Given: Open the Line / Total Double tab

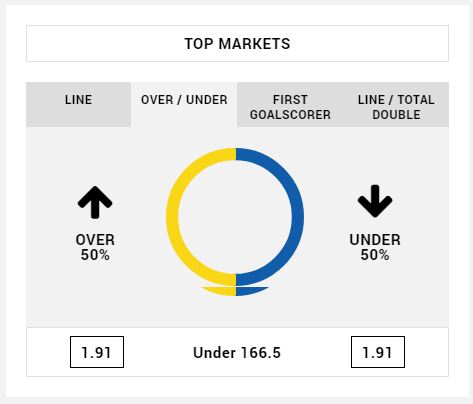Looking at the screenshot, I should [x=396, y=104].
